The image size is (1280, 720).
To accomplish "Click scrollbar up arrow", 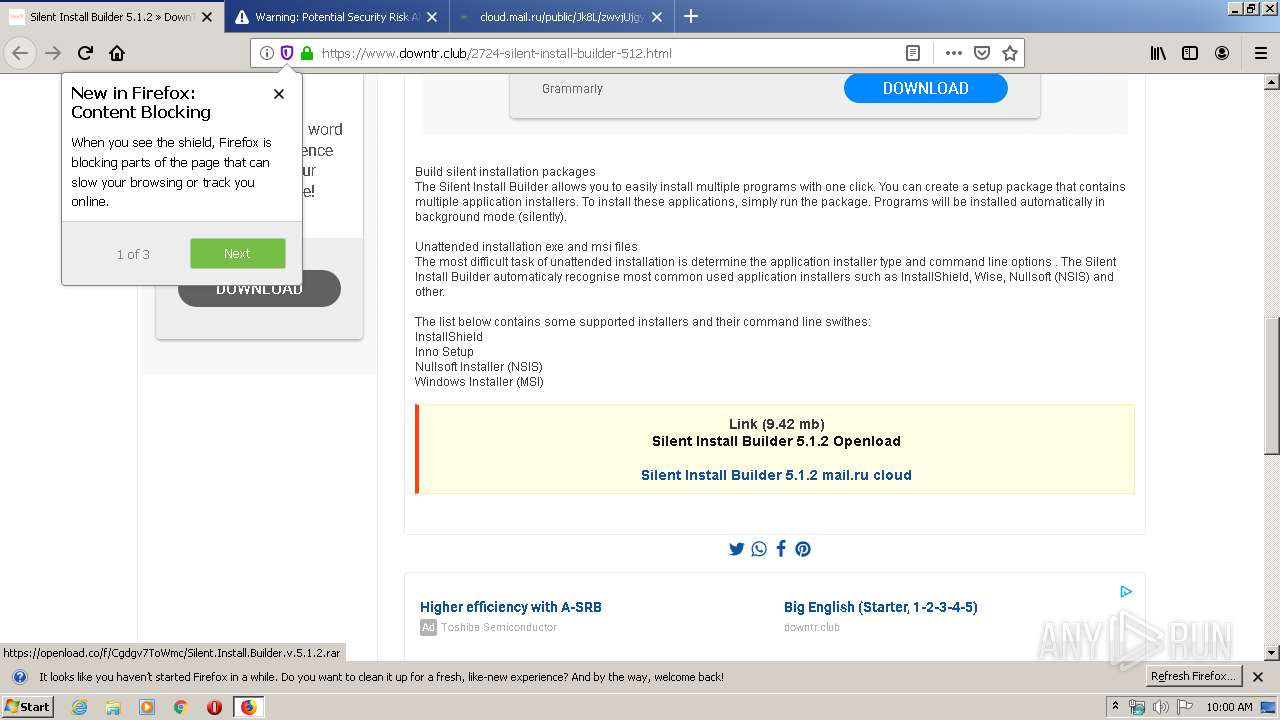I will [x=1272, y=81].
